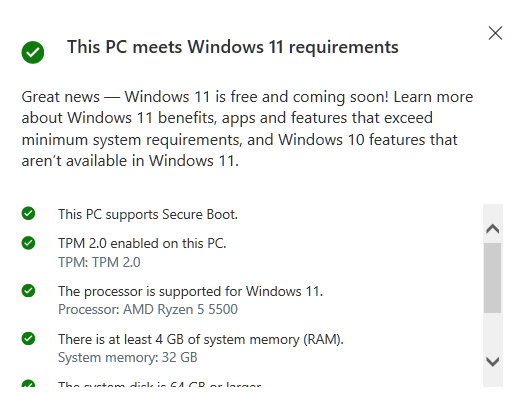Click the 'Great news' description paragraph
523x393 pixels.
[247, 129]
